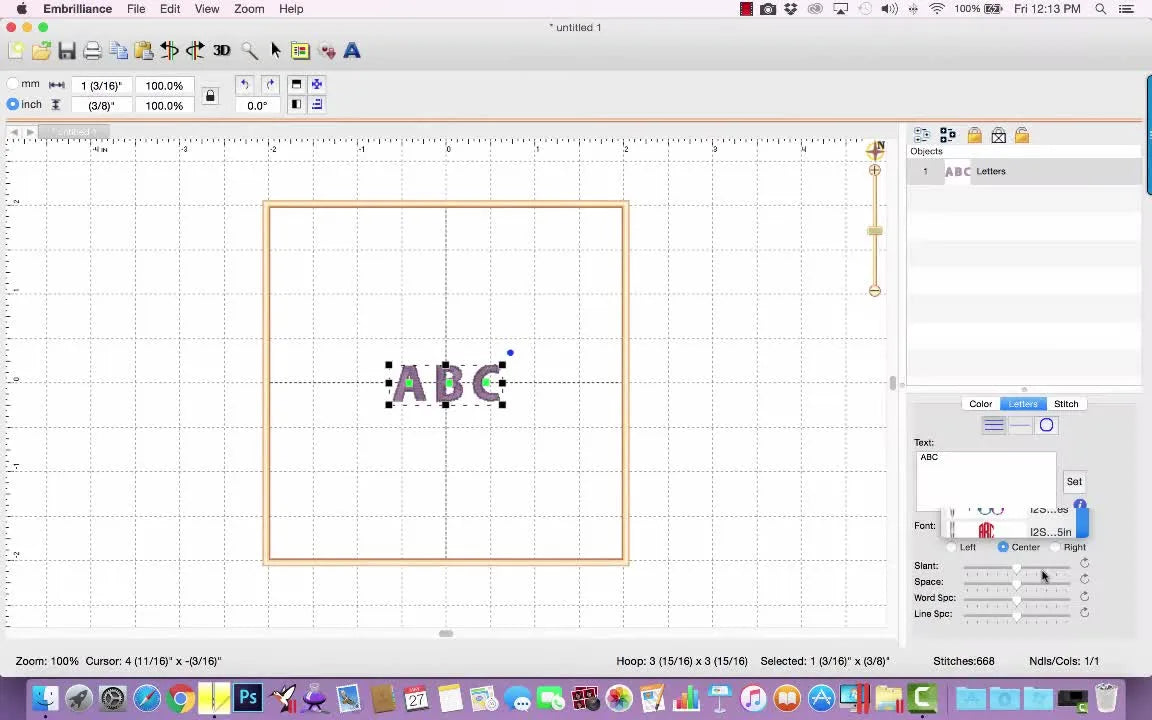Viewport: 1152px width, 720px height.
Task: Click the width field showing 1 (3/16)"
Action: pyautogui.click(x=101, y=85)
